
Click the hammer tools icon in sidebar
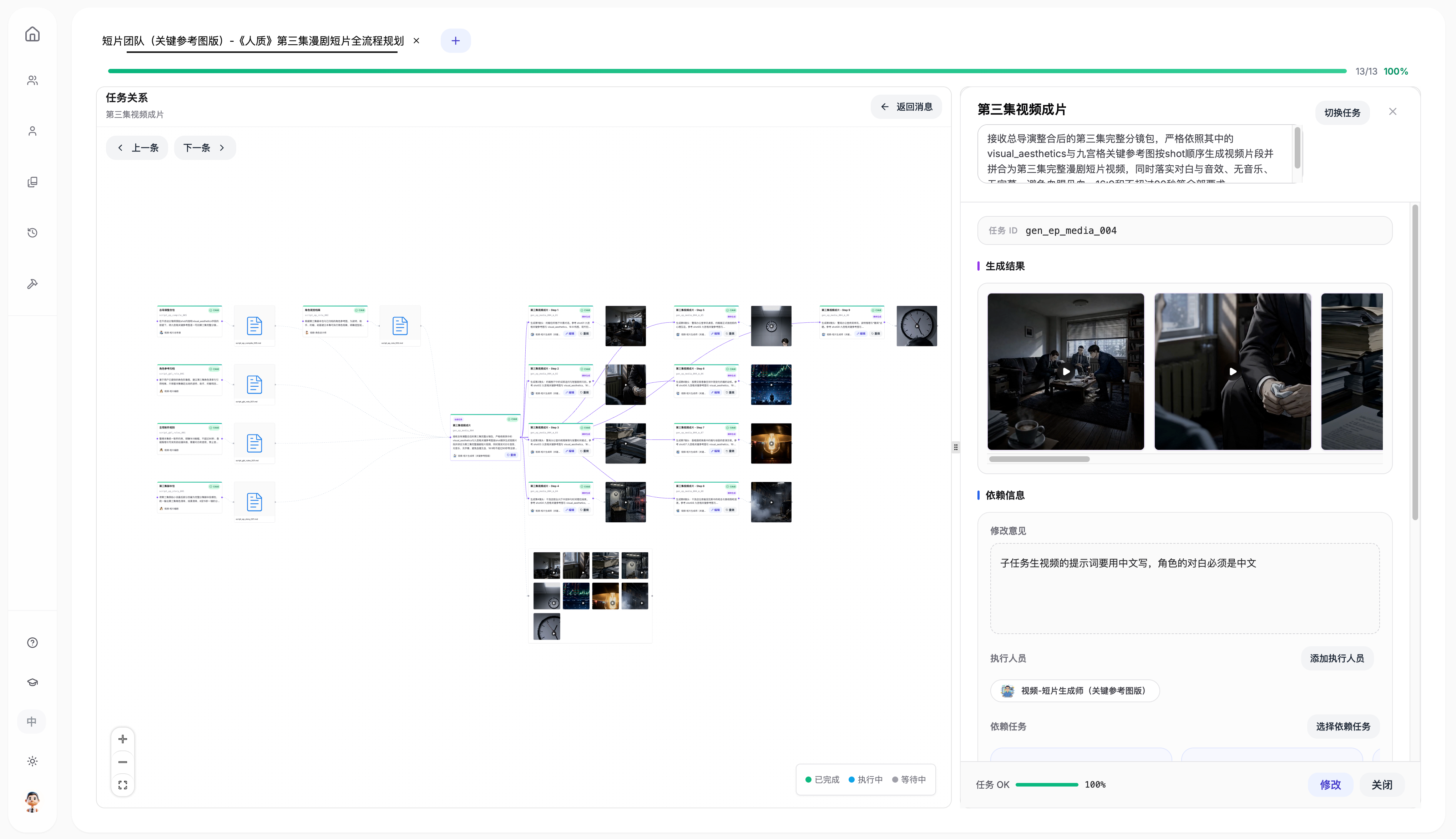32,283
